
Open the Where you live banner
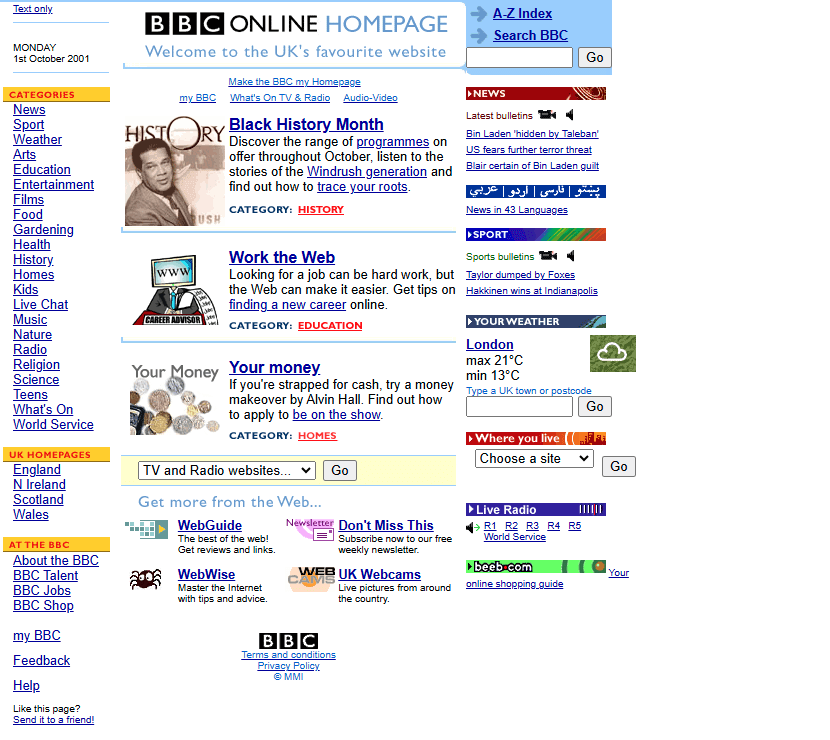coord(536,438)
